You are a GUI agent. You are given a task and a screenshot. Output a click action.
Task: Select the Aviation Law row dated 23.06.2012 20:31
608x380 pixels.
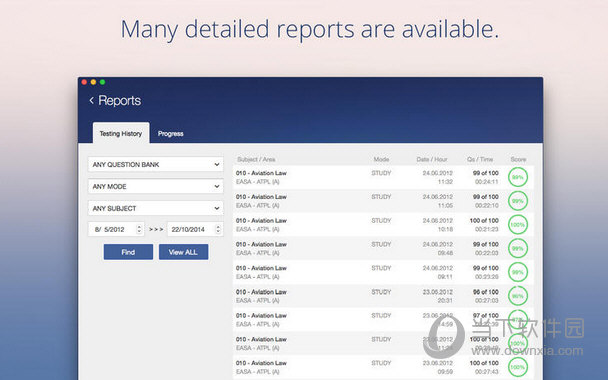[x=383, y=296]
